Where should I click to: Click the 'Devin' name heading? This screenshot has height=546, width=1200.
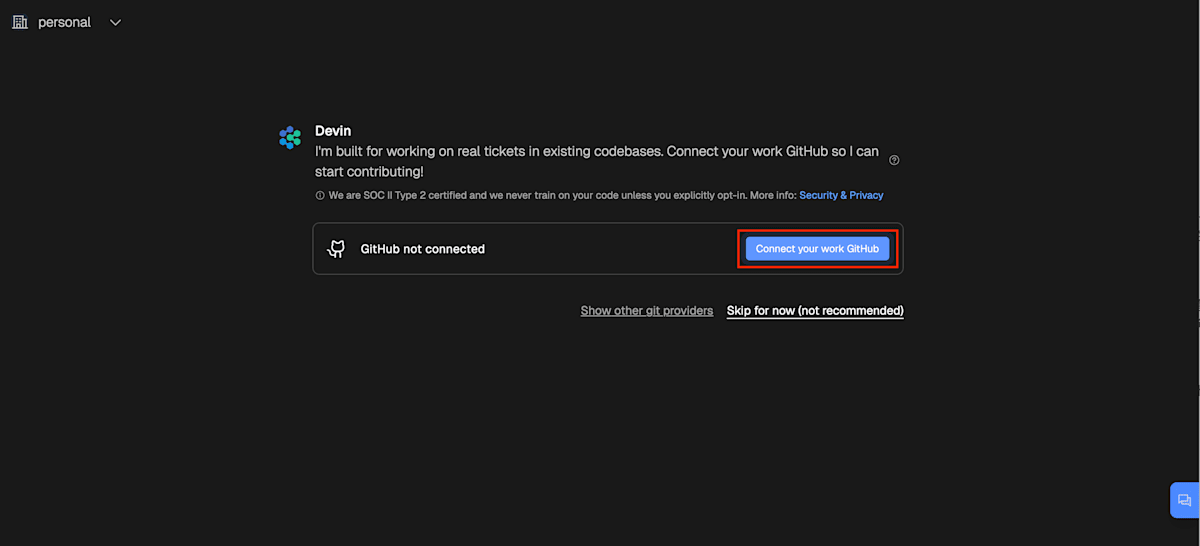coord(333,131)
